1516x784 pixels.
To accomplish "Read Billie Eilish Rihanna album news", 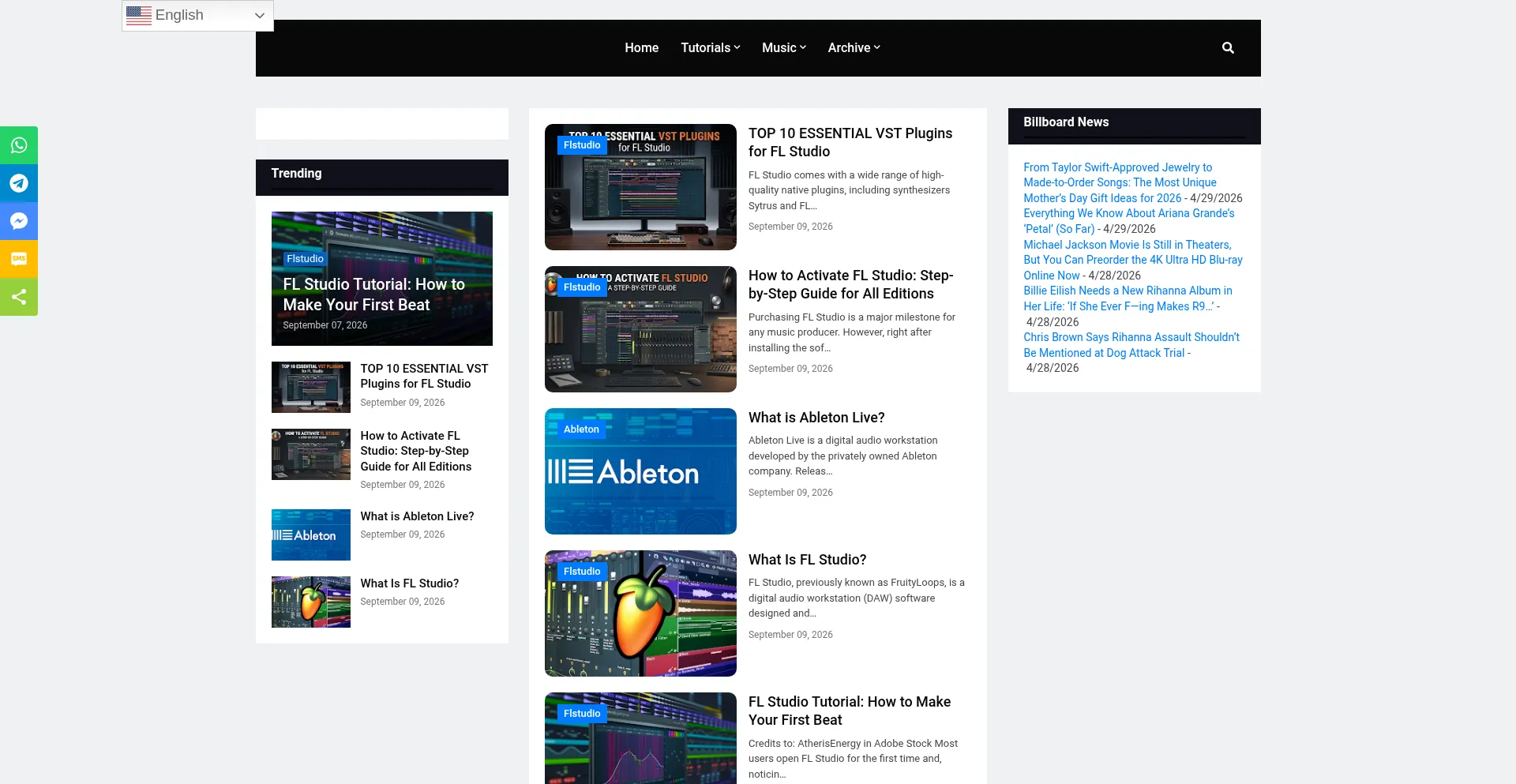I will point(1128,298).
